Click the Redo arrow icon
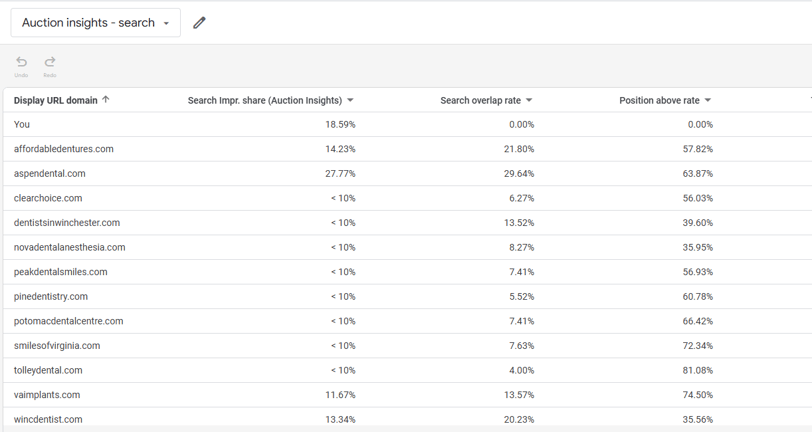 pos(50,62)
